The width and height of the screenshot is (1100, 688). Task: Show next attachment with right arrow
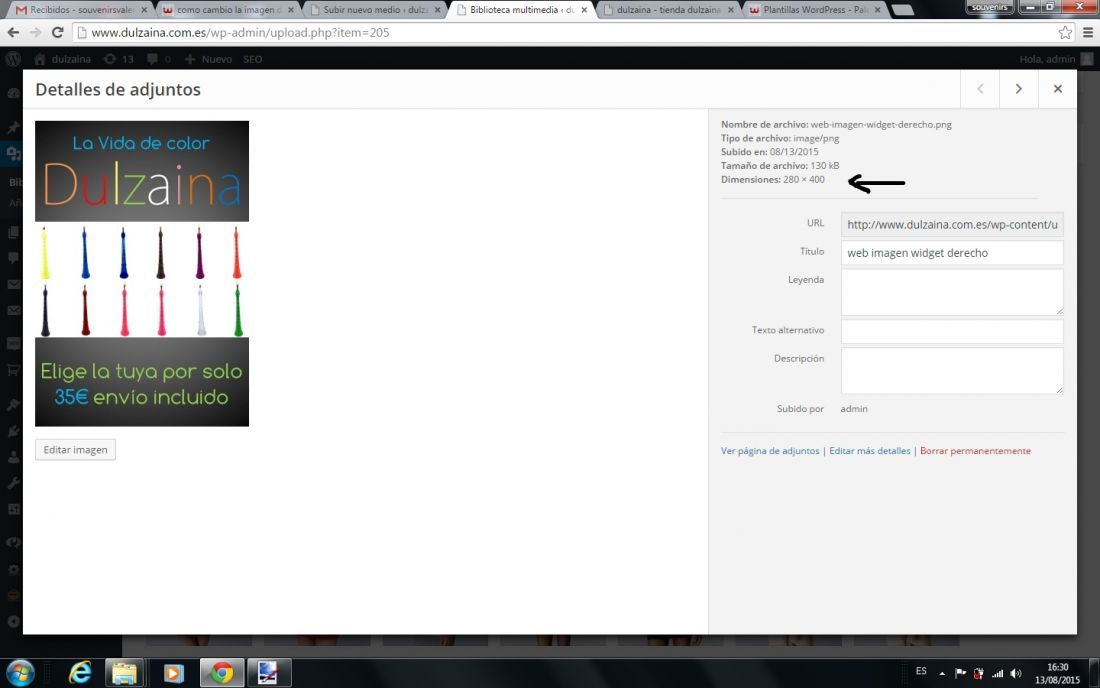[1019, 89]
